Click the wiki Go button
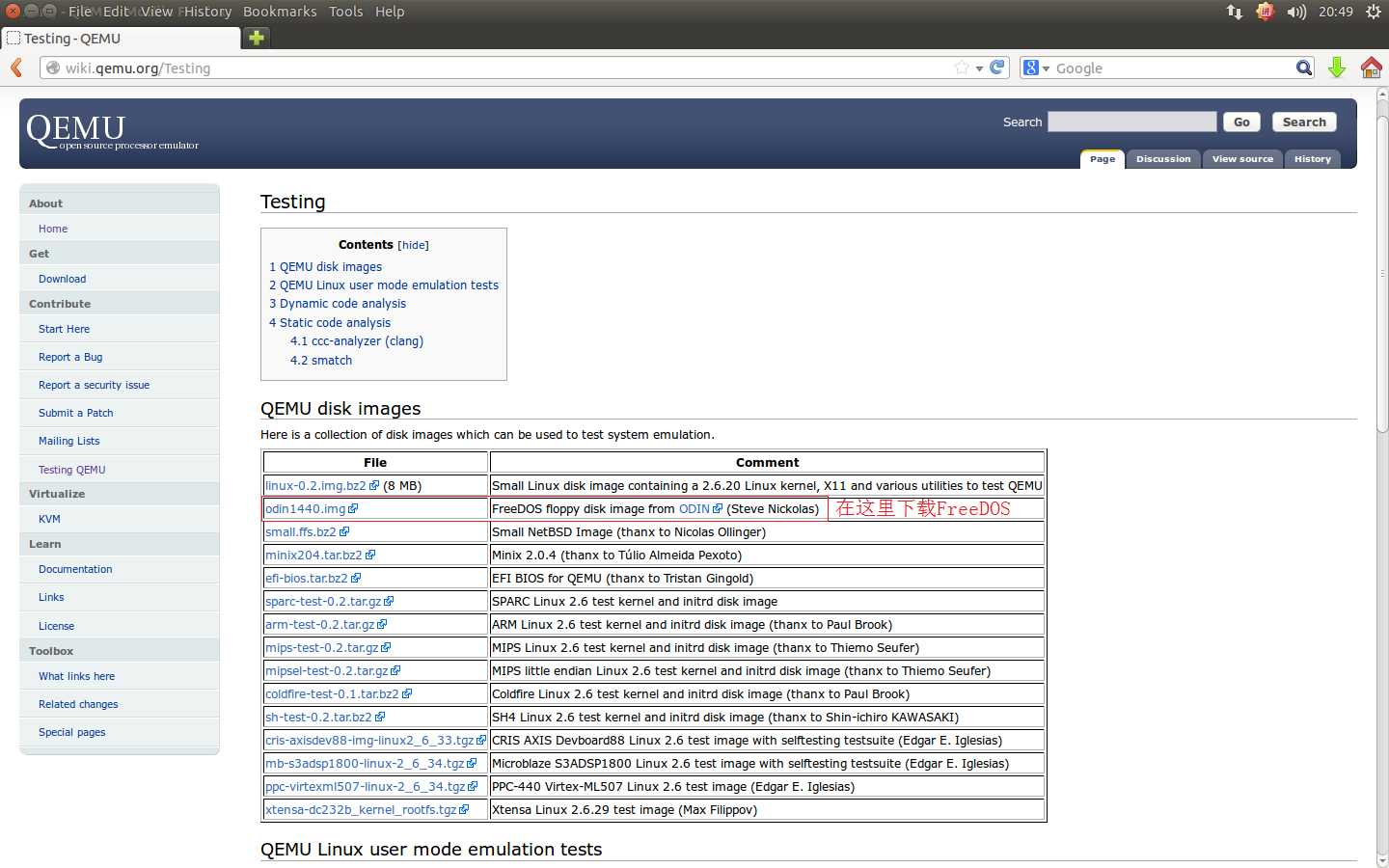The width and height of the screenshot is (1389, 868). click(x=1241, y=122)
